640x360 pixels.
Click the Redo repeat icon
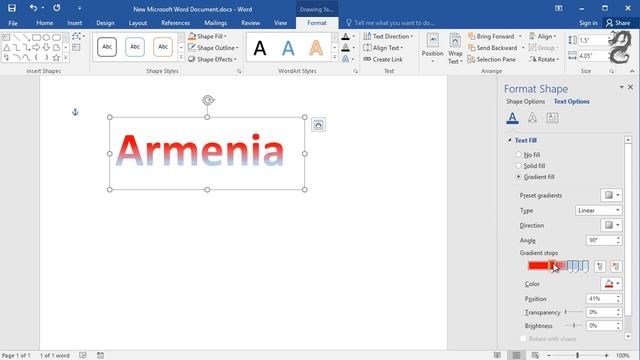pos(57,8)
